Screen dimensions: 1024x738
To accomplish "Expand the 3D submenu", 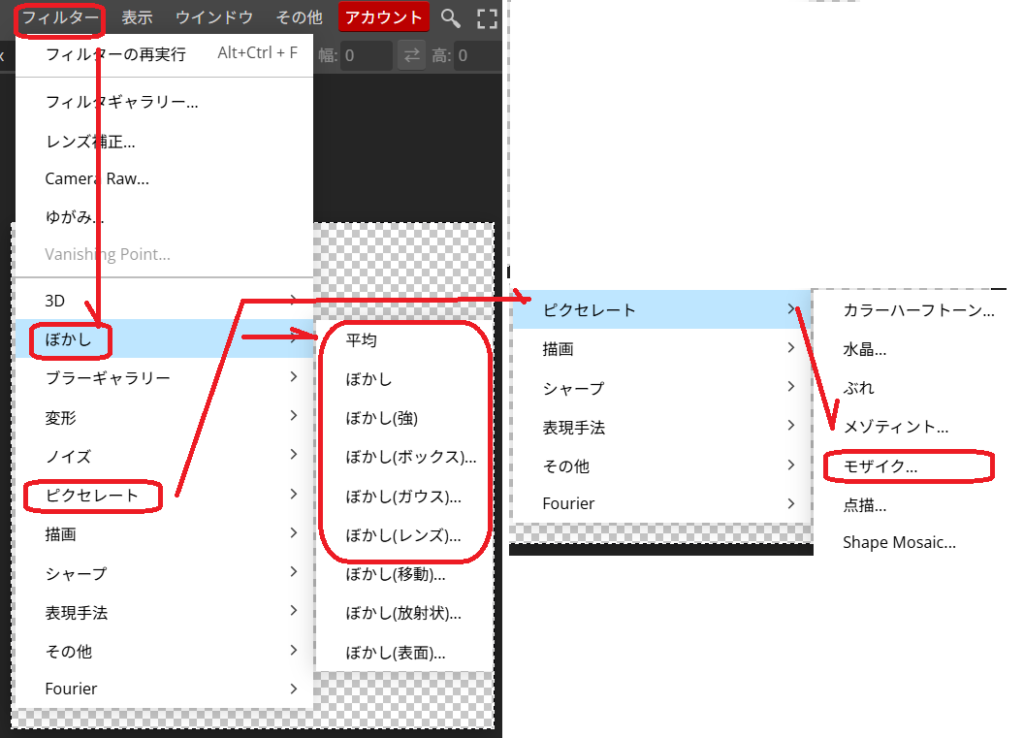I will point(164,300).
